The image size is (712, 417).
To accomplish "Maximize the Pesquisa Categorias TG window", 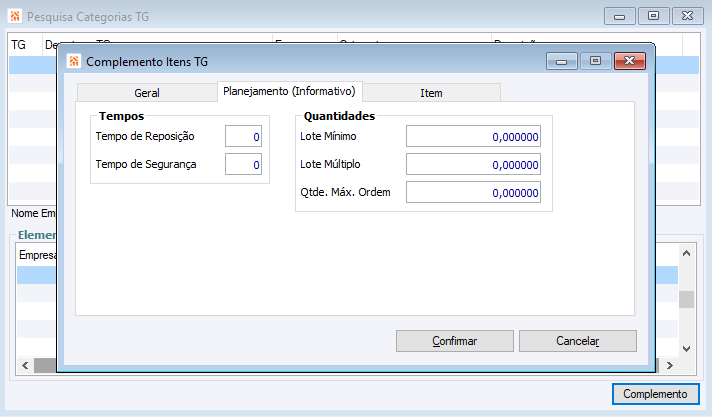I will [x=653, y=16].
